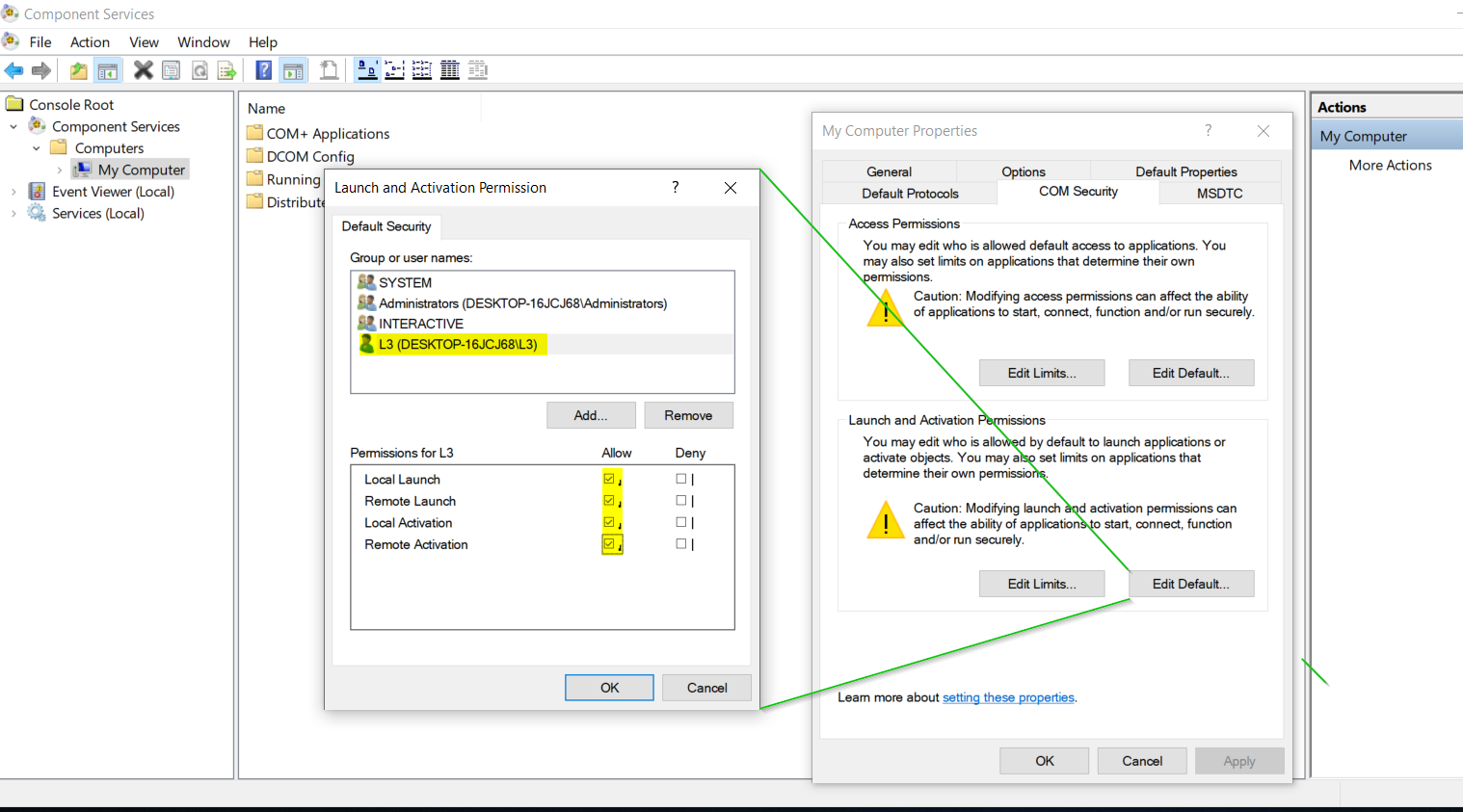Viewport: 1463px width, 812px height.
Task: Click the new blank page toolbar icon
Action: point(329,70)
